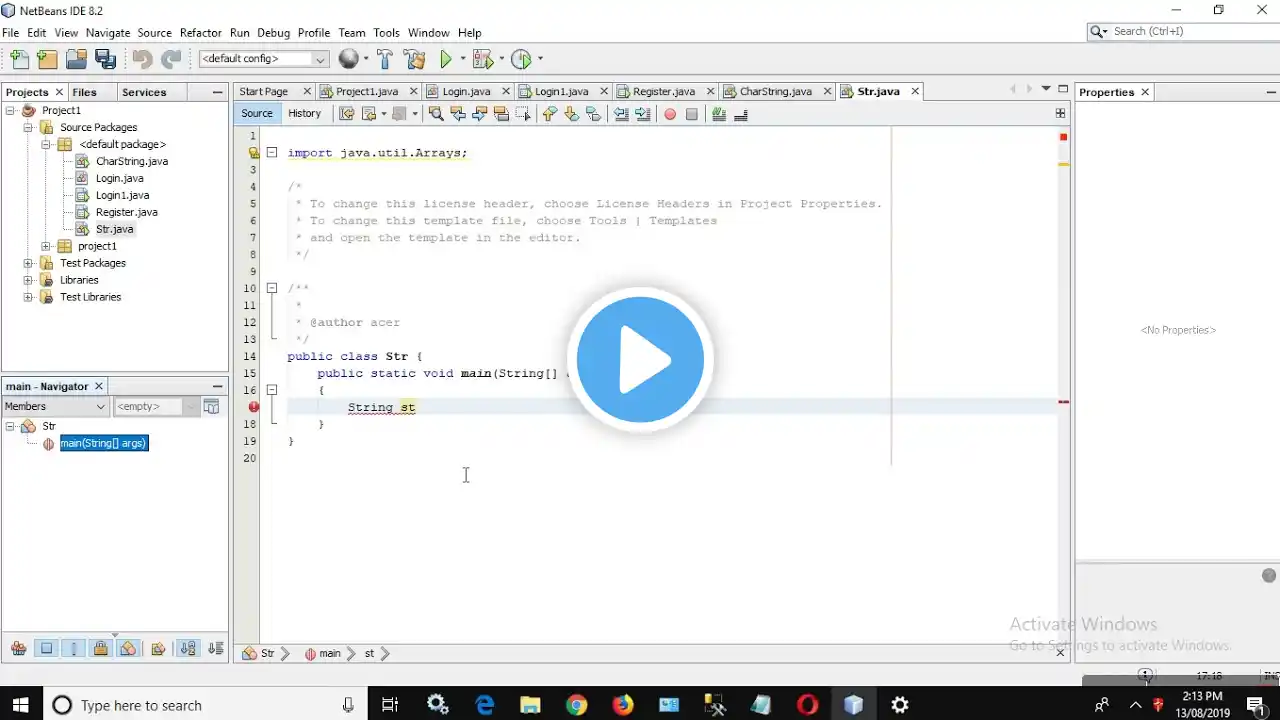Click the large blue play button
This screenshot has height=720, width=1280.
point(640,359)
